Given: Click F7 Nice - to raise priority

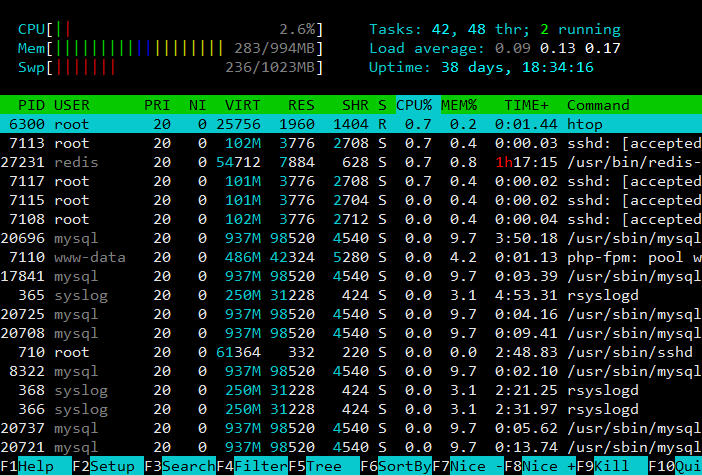Looking at the screenshot, I should [x=468, y=467].
